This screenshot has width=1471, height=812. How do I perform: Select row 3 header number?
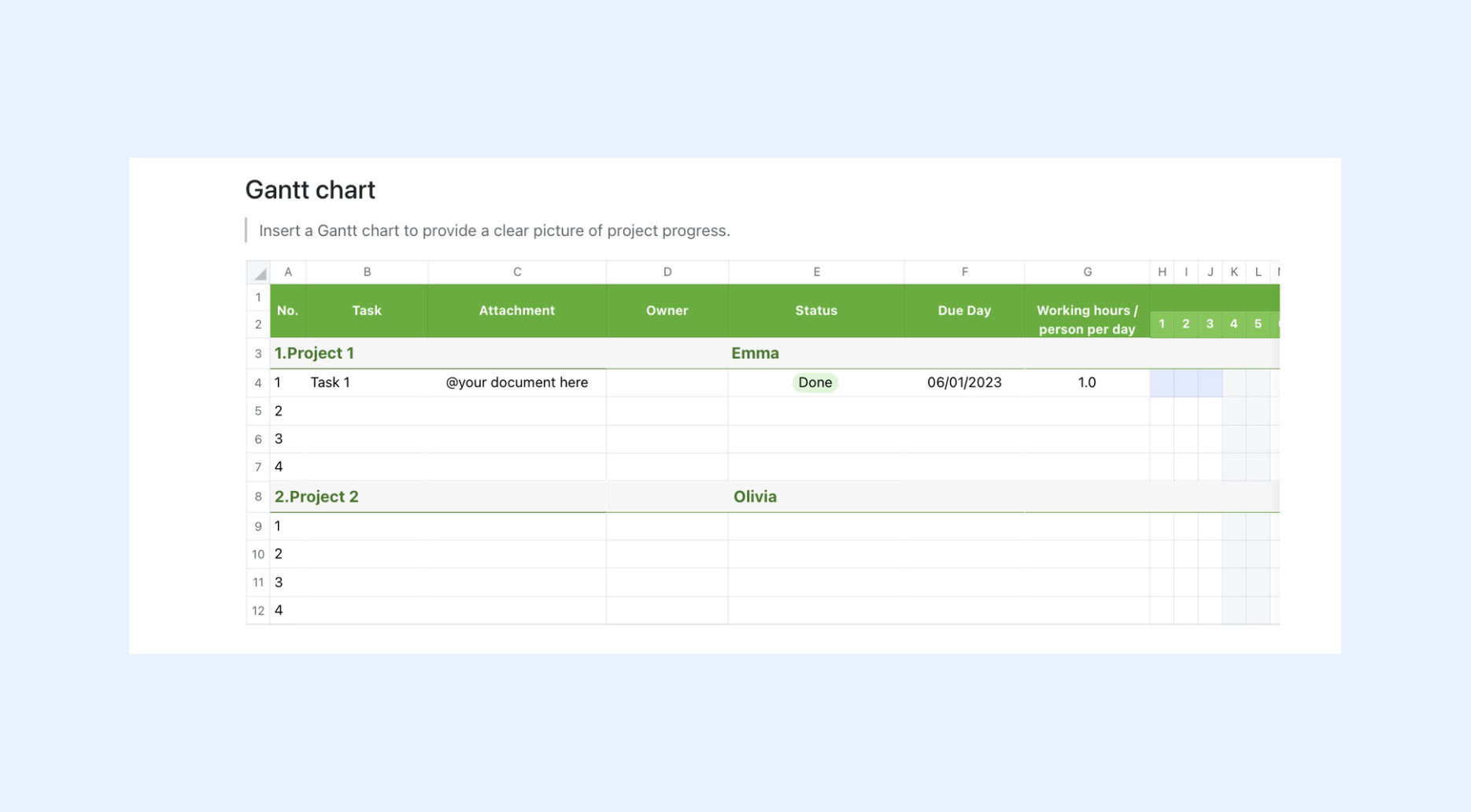click(258, 354)
